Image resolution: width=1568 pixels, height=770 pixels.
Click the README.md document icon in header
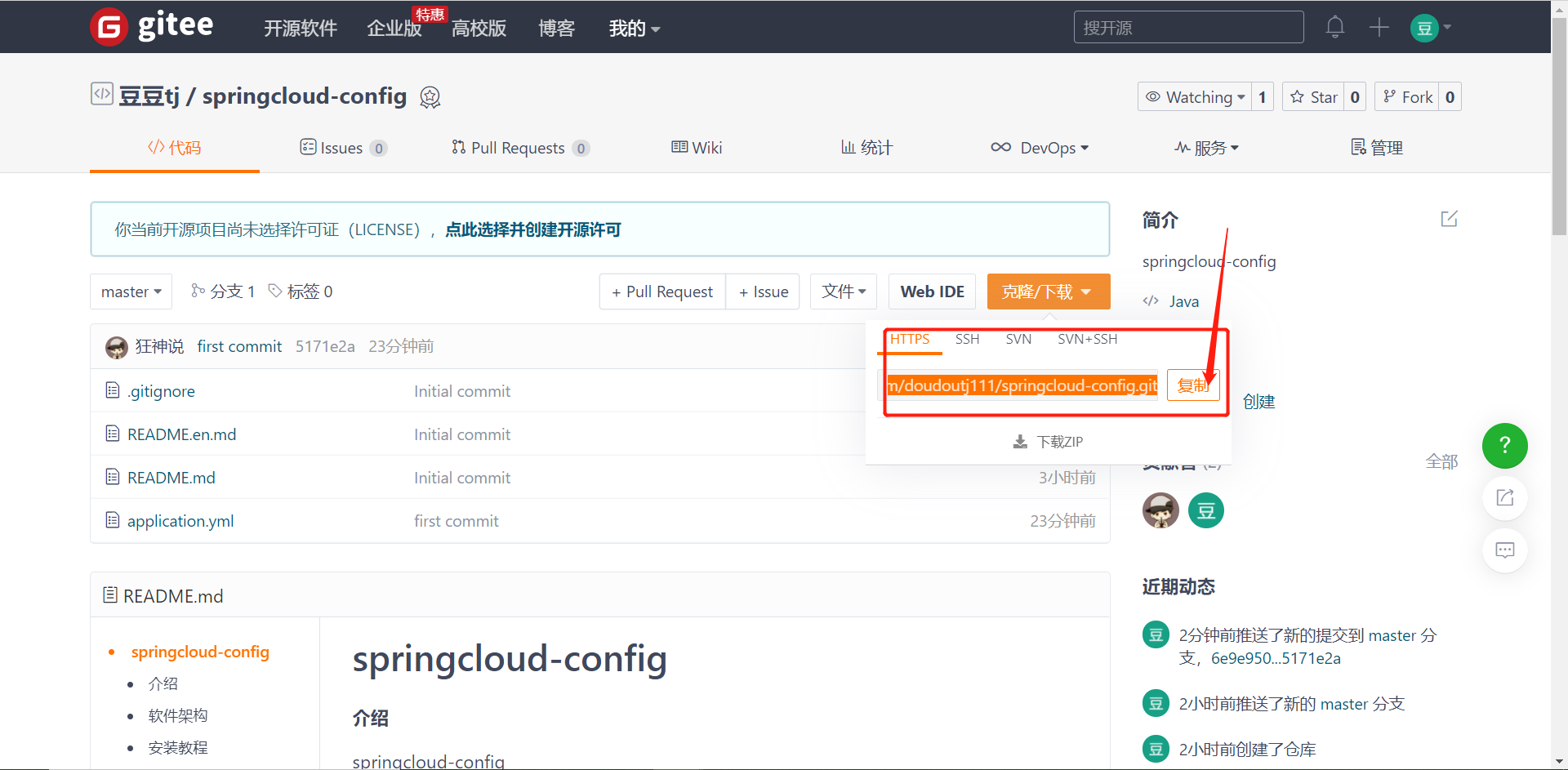pyautogui.click(x=110, y=595)
